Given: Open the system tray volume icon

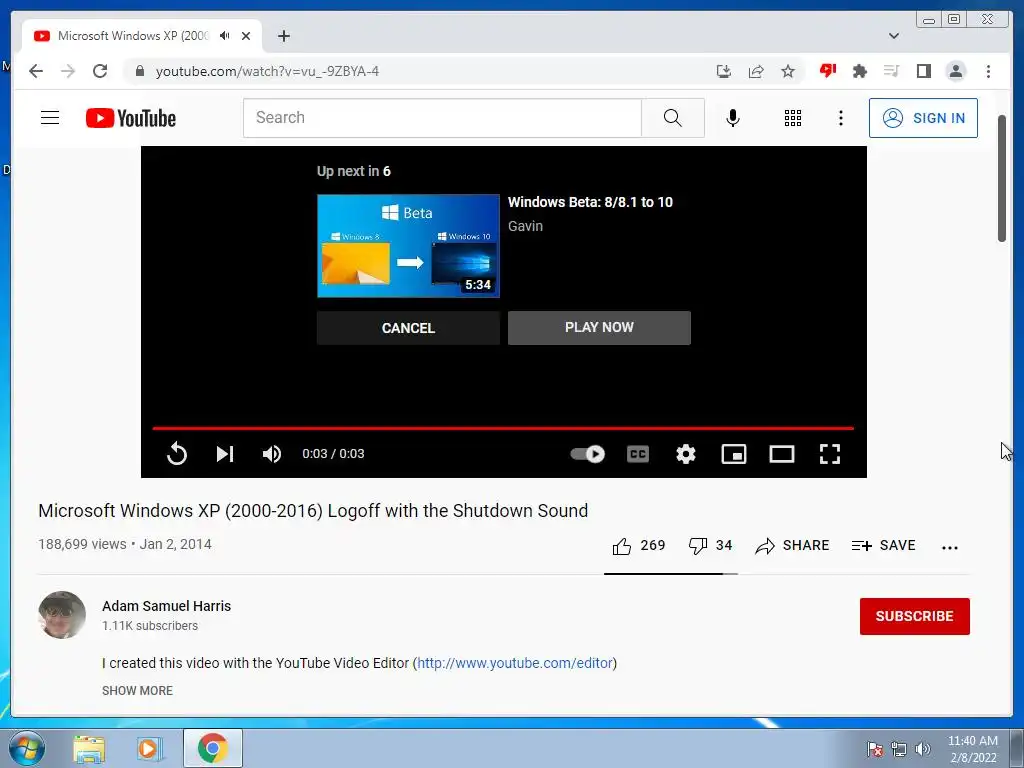Looking at the screenshot, I should click(x=923, y=749).
